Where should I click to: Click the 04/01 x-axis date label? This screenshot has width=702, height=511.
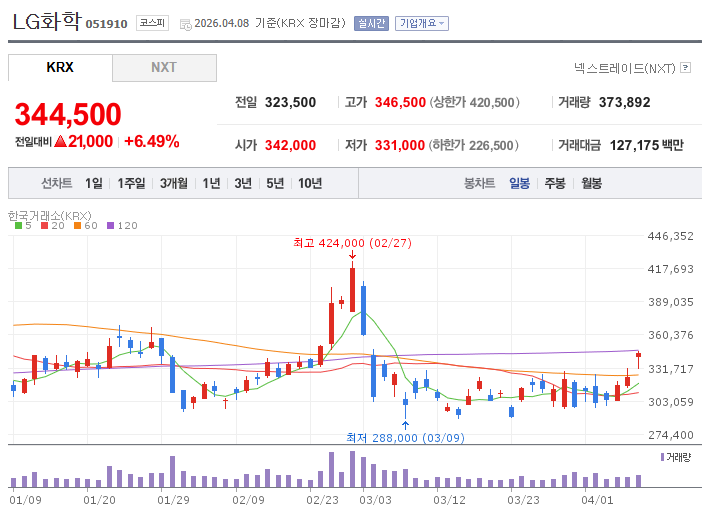597,500
